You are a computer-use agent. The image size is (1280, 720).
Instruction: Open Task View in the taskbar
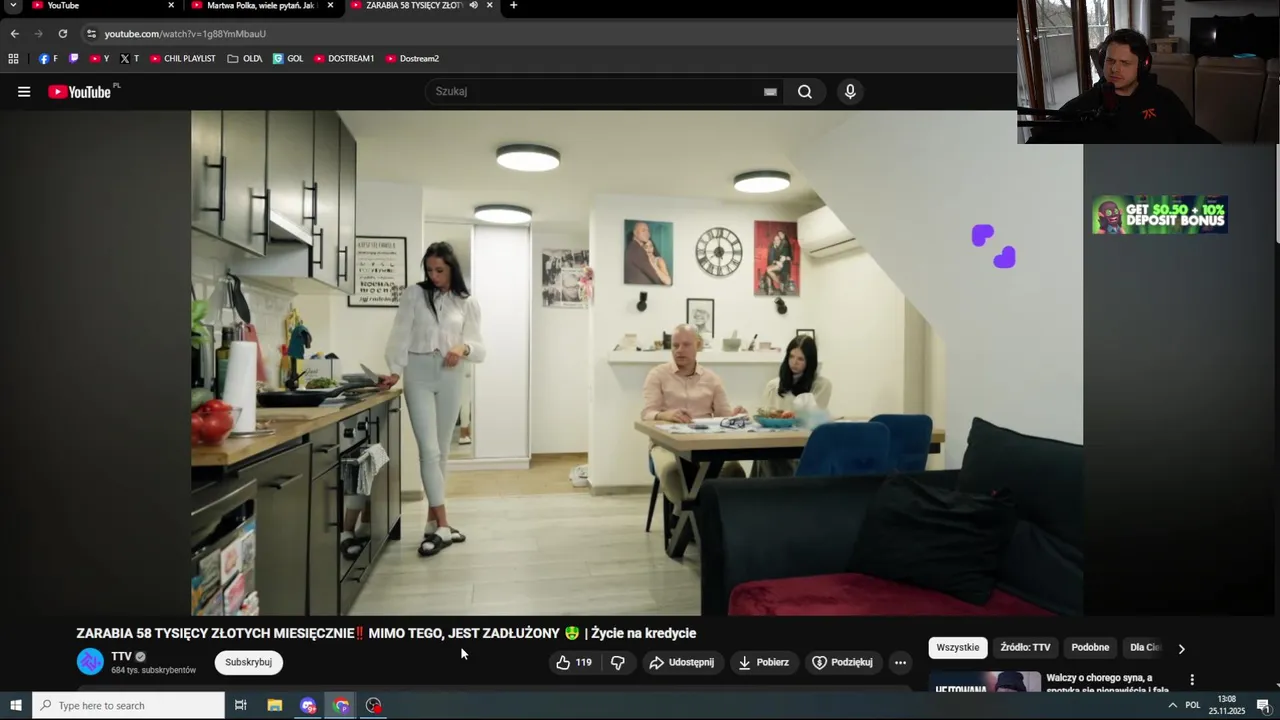click(x=240, y=706)
